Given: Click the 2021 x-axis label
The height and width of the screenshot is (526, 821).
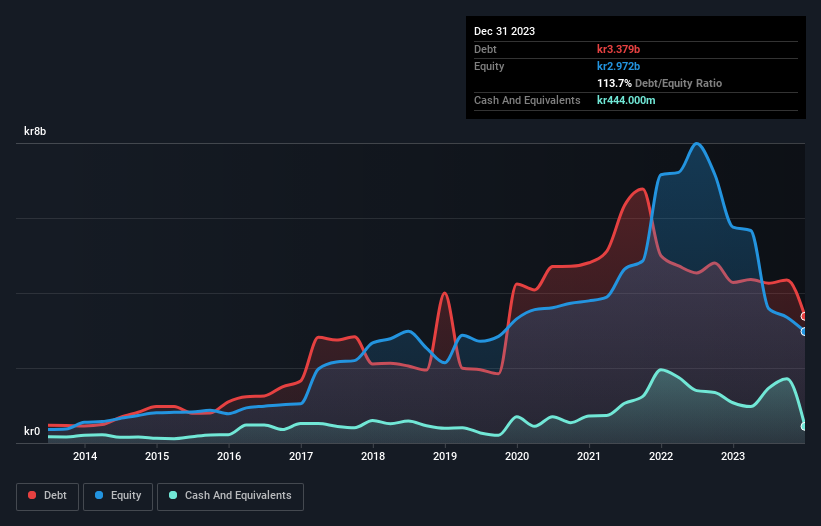Looking at the screenshot, I should tap(589, 456).
